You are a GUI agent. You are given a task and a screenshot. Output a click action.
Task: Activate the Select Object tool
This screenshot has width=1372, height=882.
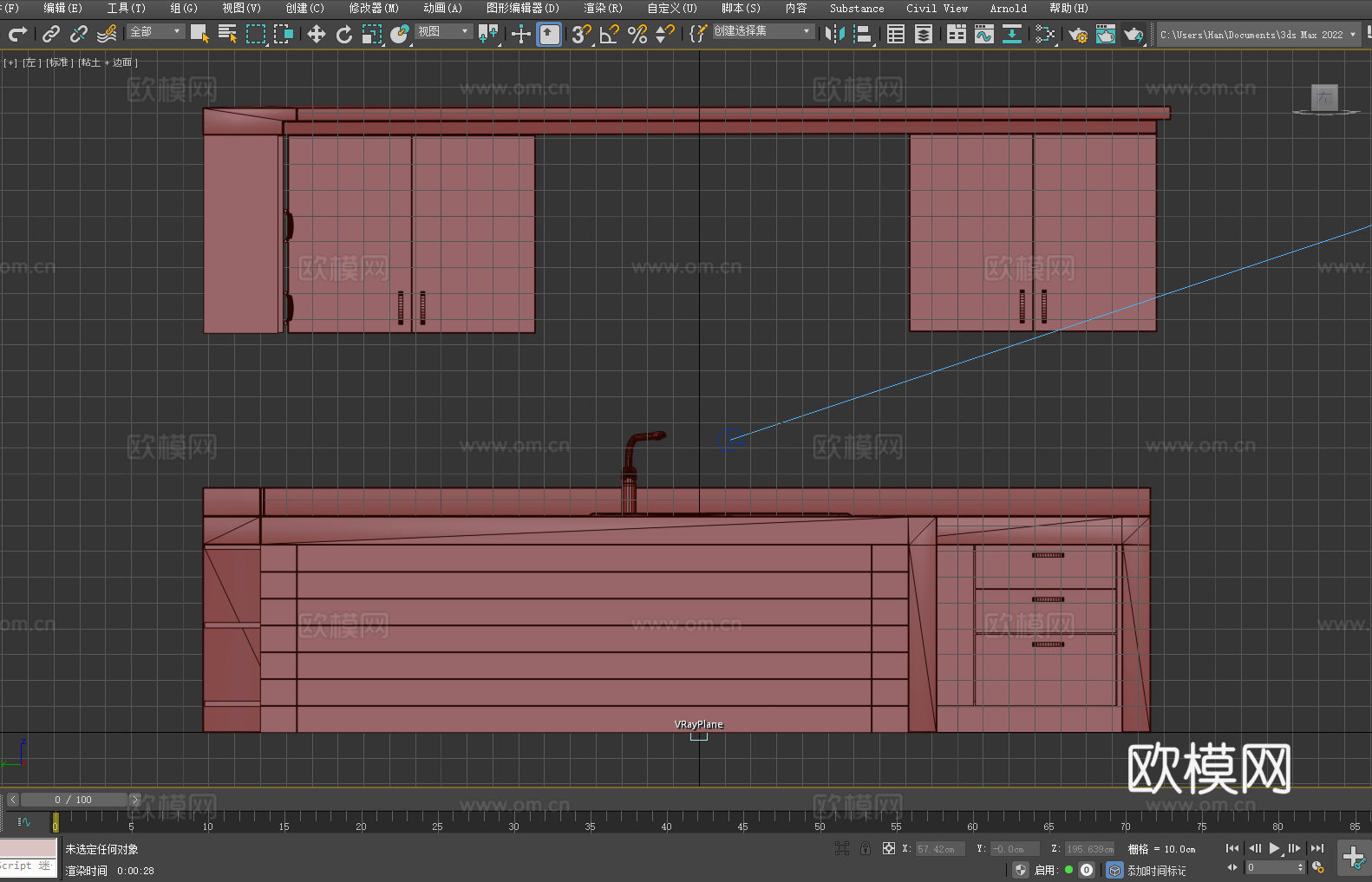click(199, 34)
